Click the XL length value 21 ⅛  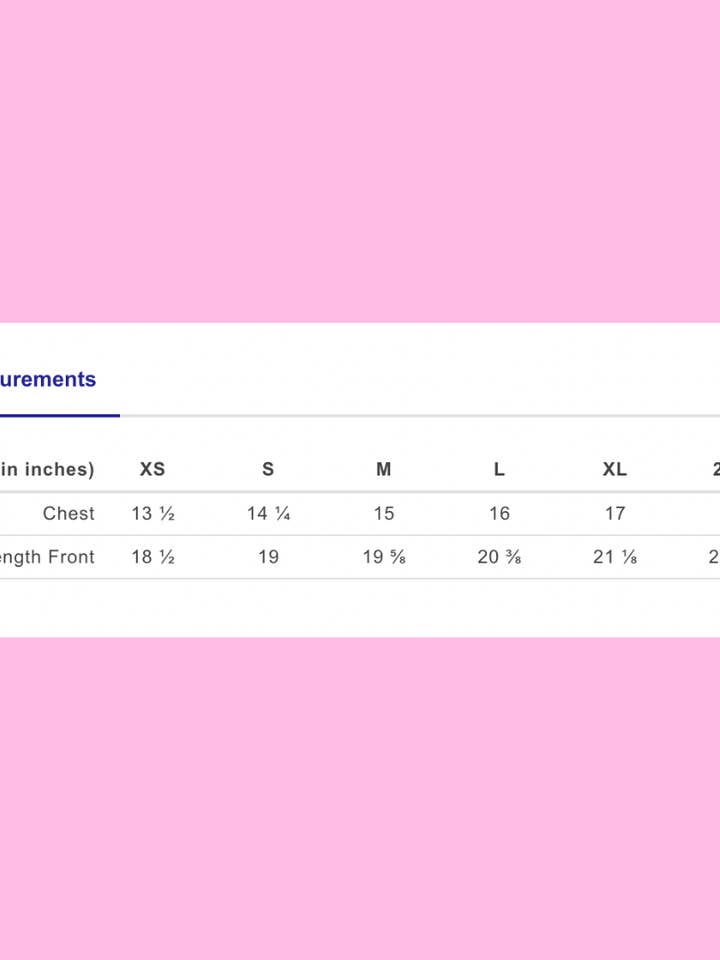point(615,557)
